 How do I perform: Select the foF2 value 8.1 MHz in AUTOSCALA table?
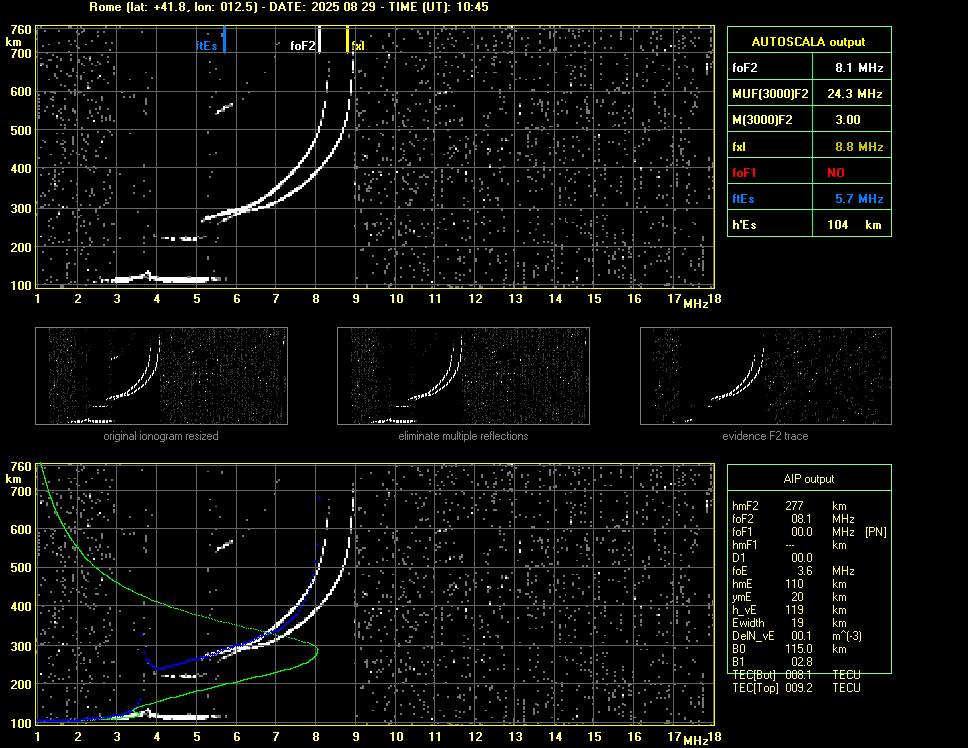pos(859,68)
